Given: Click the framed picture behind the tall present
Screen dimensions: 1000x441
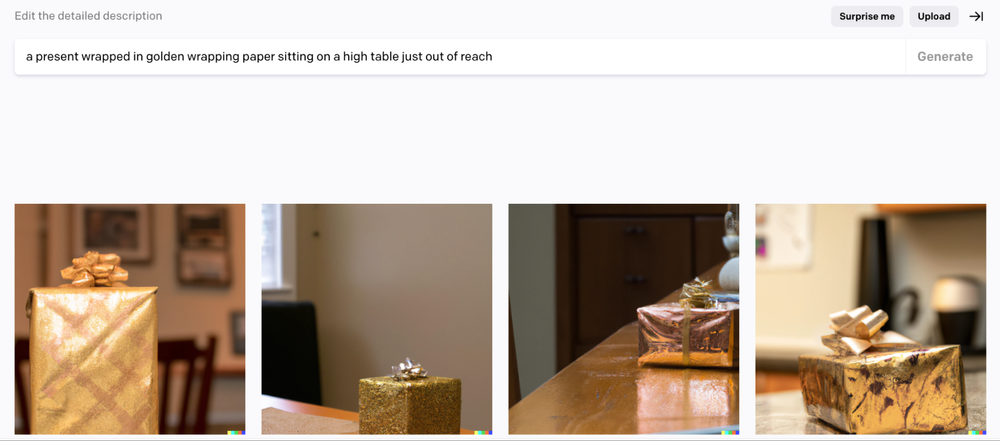Looking at the screenshot, I should coord(113,232).
